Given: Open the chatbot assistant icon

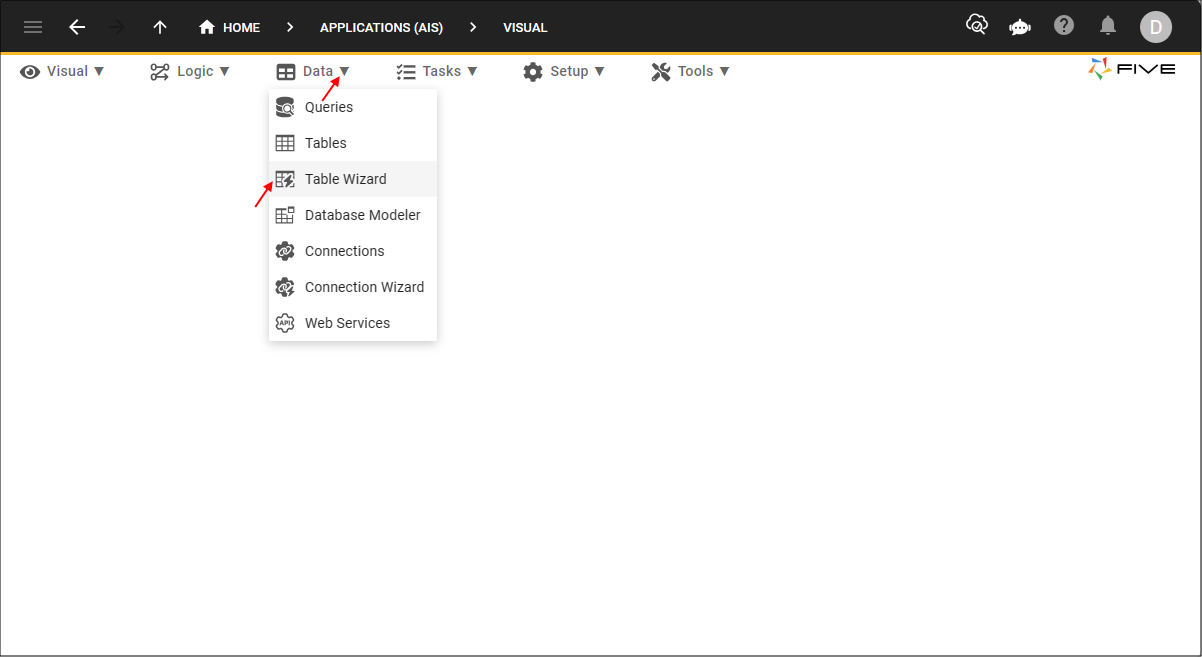Looking at the screenshot, I should click(1020, 27).
